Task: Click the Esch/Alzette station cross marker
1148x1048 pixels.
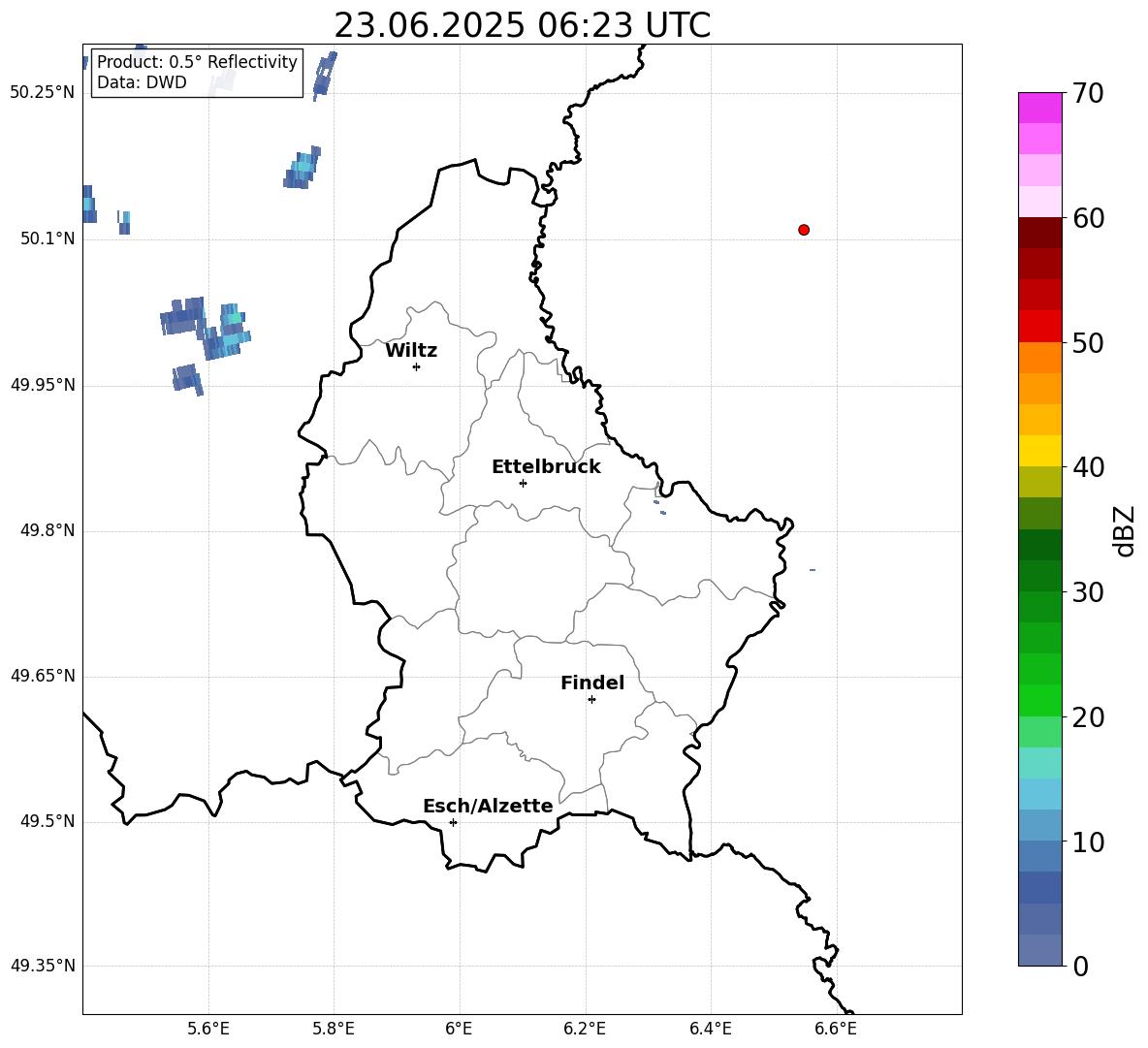Action: (453, 822)
